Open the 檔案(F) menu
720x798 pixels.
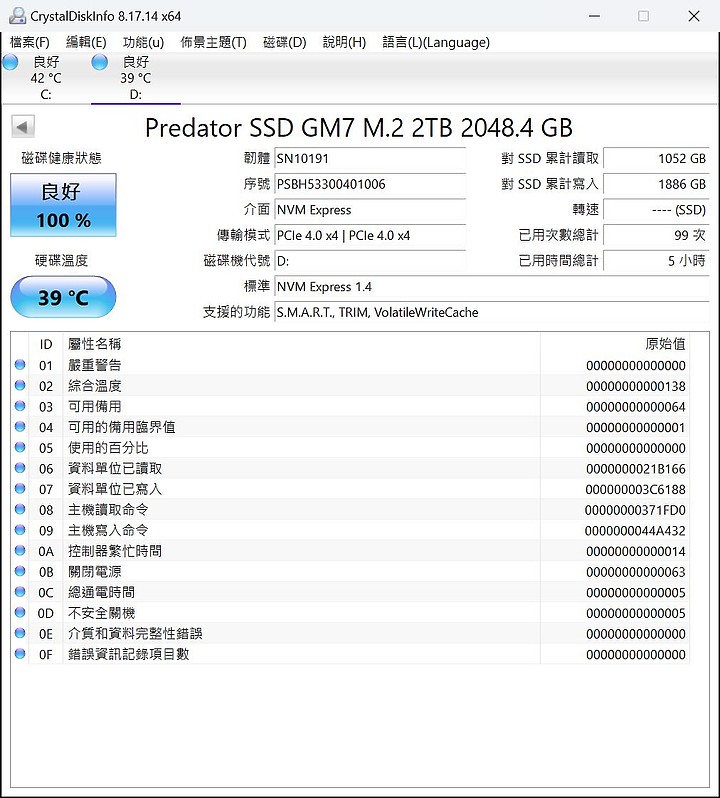click(x=30, y=42)
